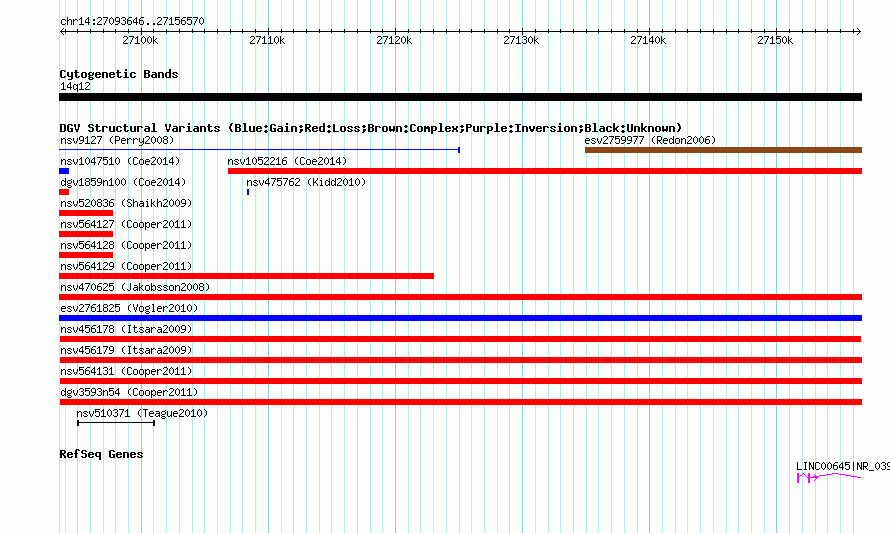This screenshot has width=890, height=533.
Task: Click the nsv470625 (Jakobsson2008) label
Action: pos(135,287)
